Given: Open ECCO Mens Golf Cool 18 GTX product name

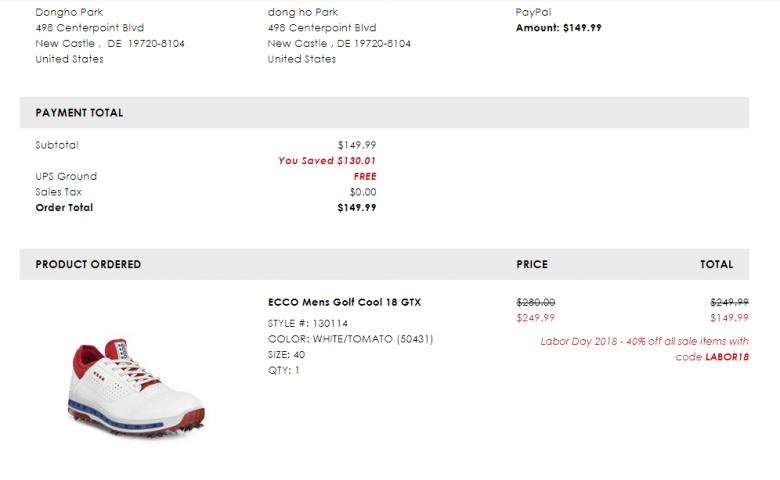Looking at the screenshot, I should 344,302.
